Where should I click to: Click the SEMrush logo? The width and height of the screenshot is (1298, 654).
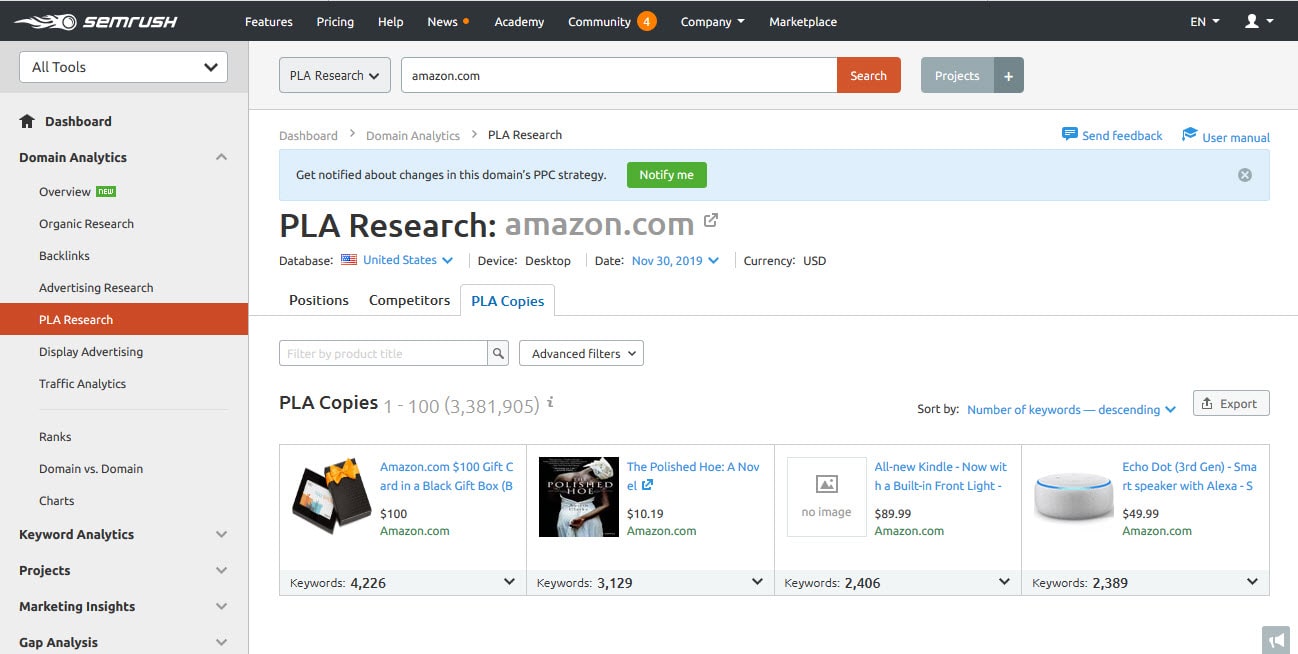(x=95, y=20)
